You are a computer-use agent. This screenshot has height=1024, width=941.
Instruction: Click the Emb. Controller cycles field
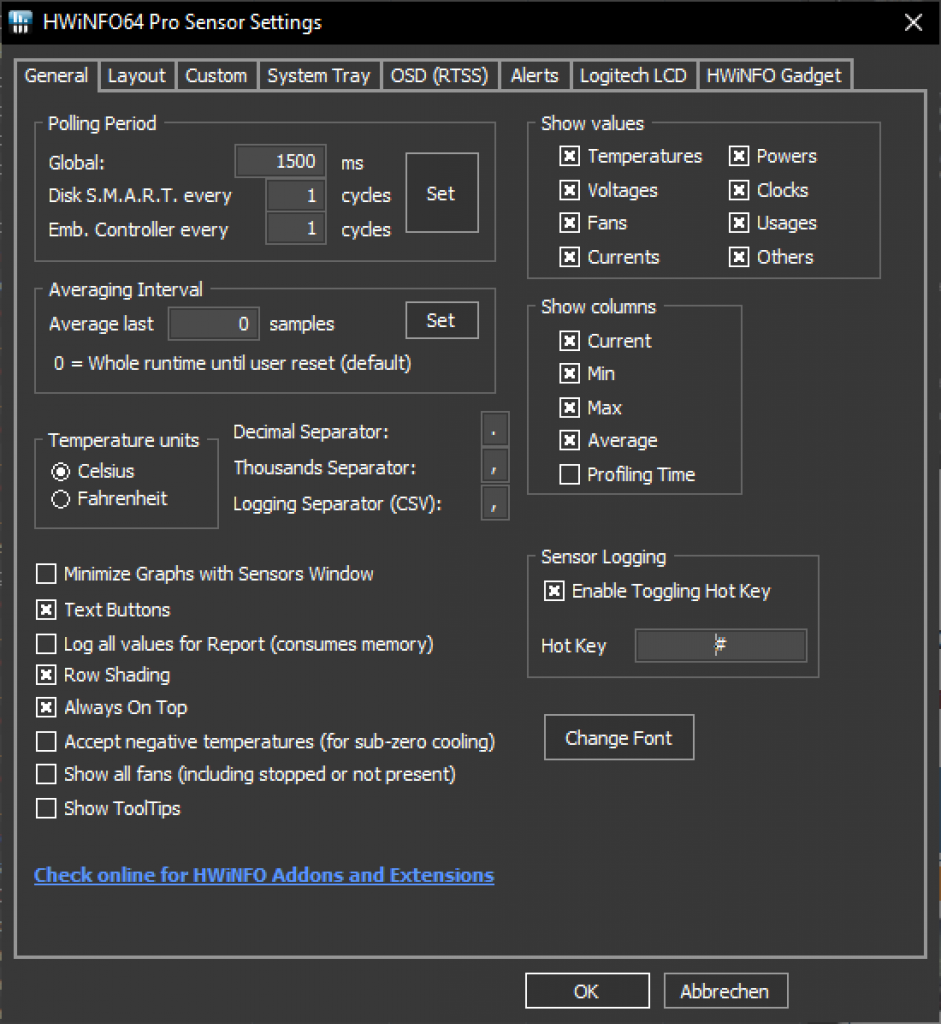coord(296,229)
